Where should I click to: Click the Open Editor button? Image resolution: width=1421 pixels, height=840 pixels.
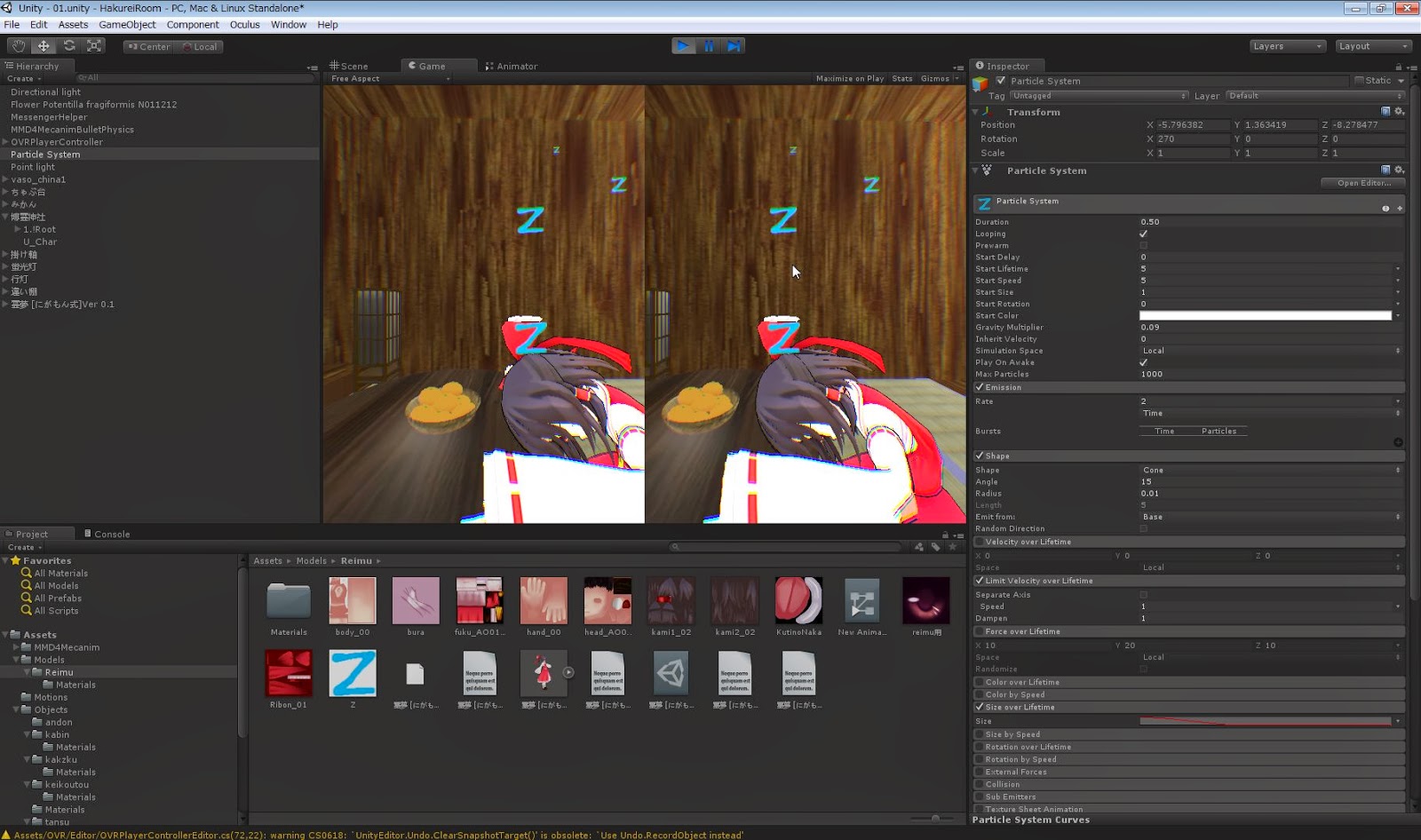point(1363,183)
